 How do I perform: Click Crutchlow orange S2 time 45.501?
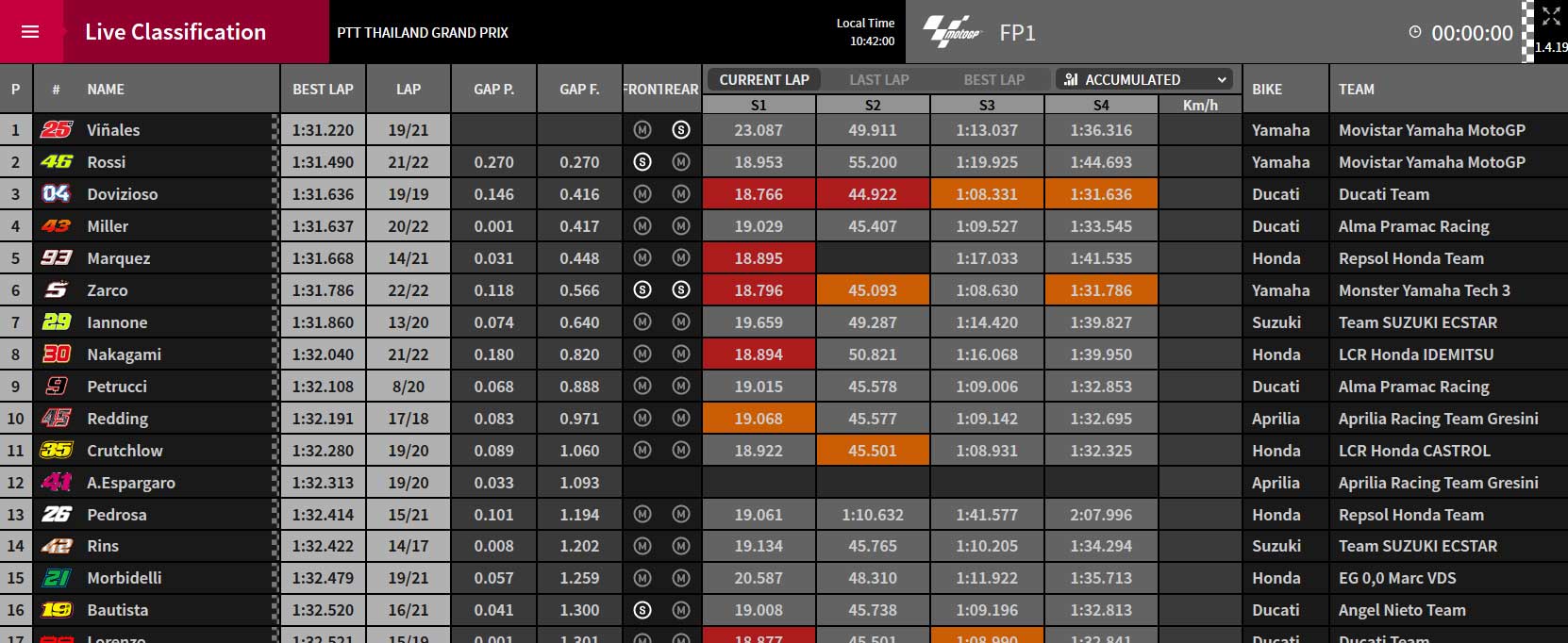pyautogui.click(x=873, y=451)
